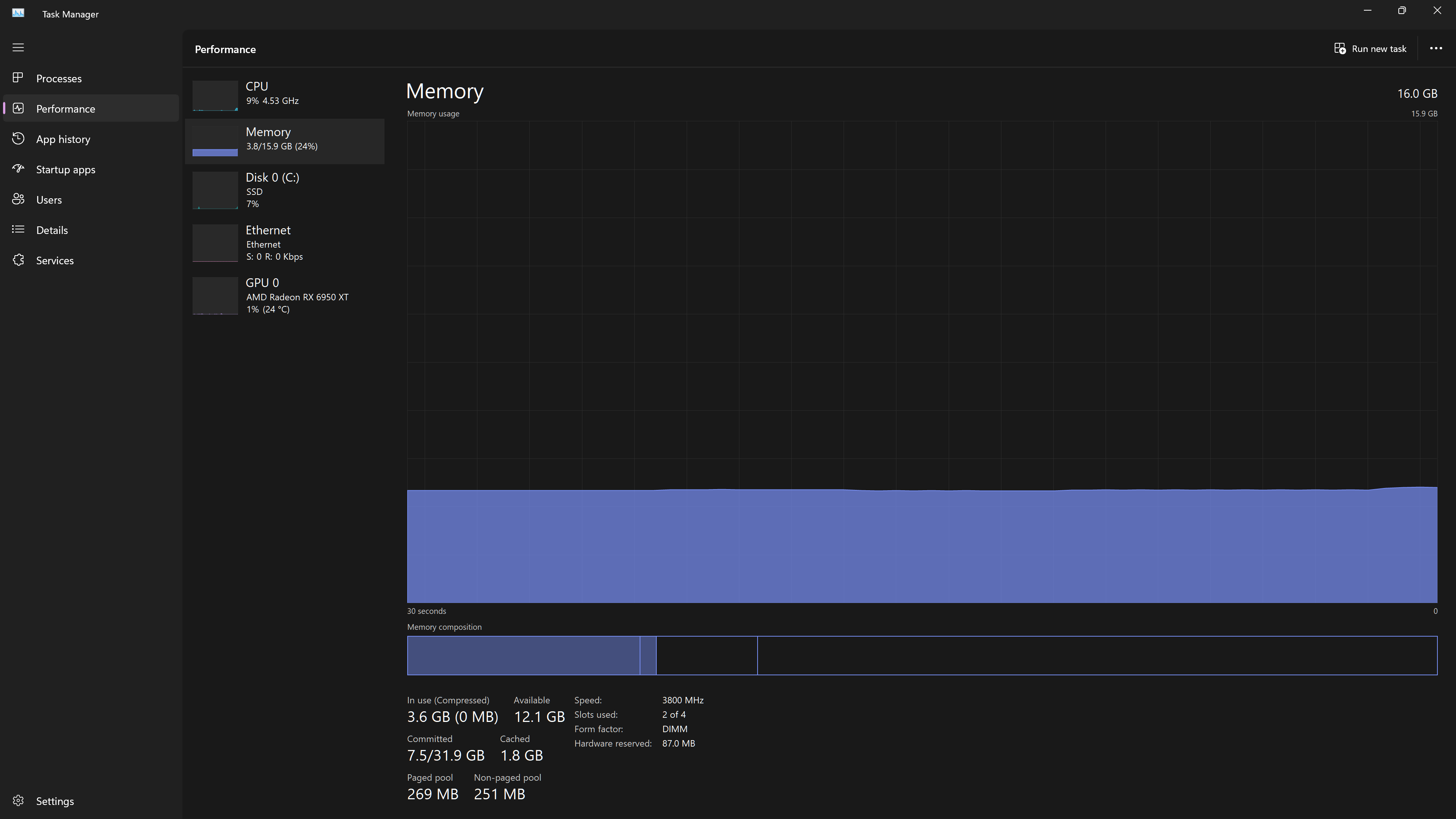The image size is (1456, 819).
Task: Click the free segment of memory composition
Action: 1097,656
